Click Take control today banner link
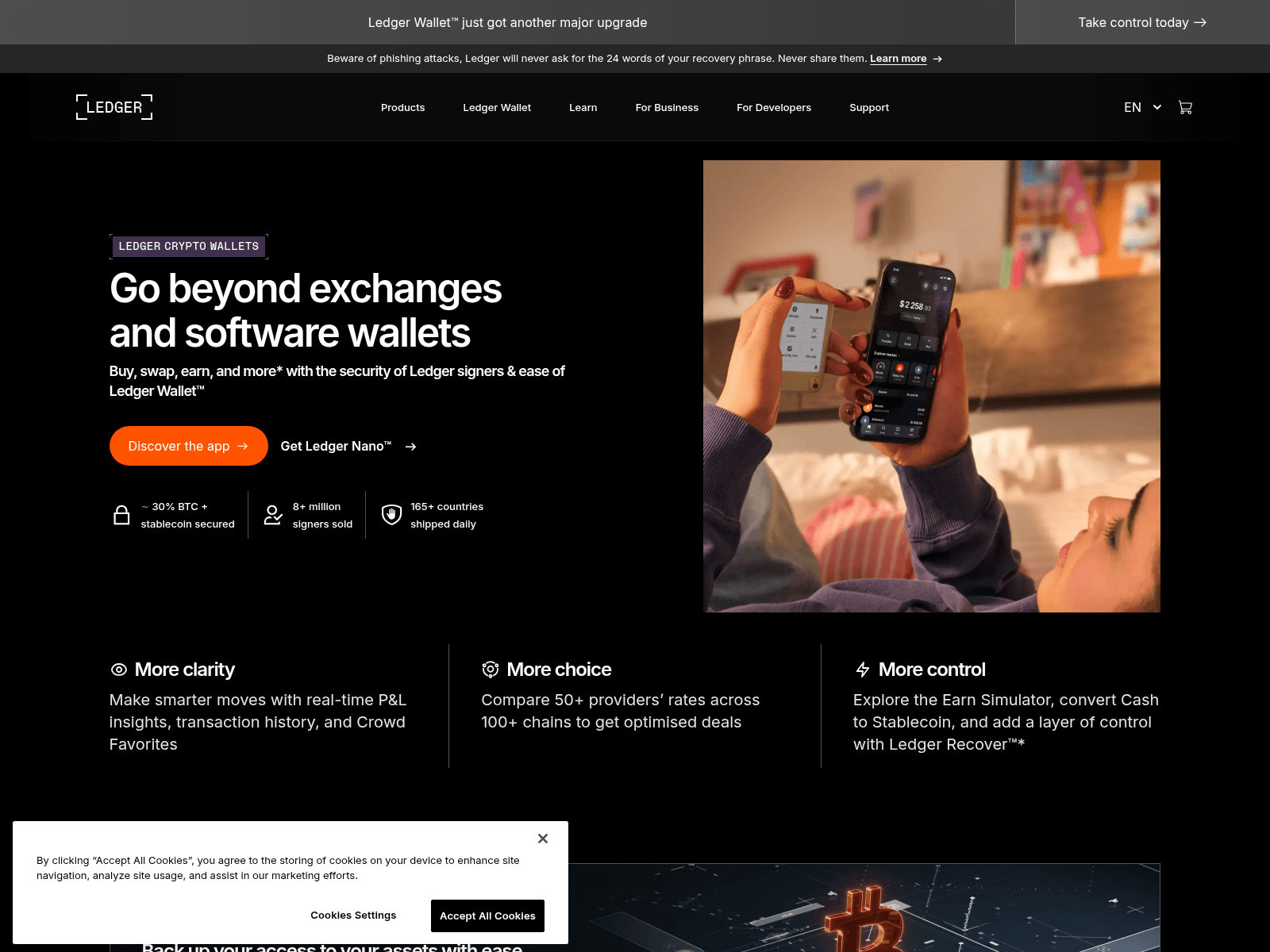 click(1142, 22)
